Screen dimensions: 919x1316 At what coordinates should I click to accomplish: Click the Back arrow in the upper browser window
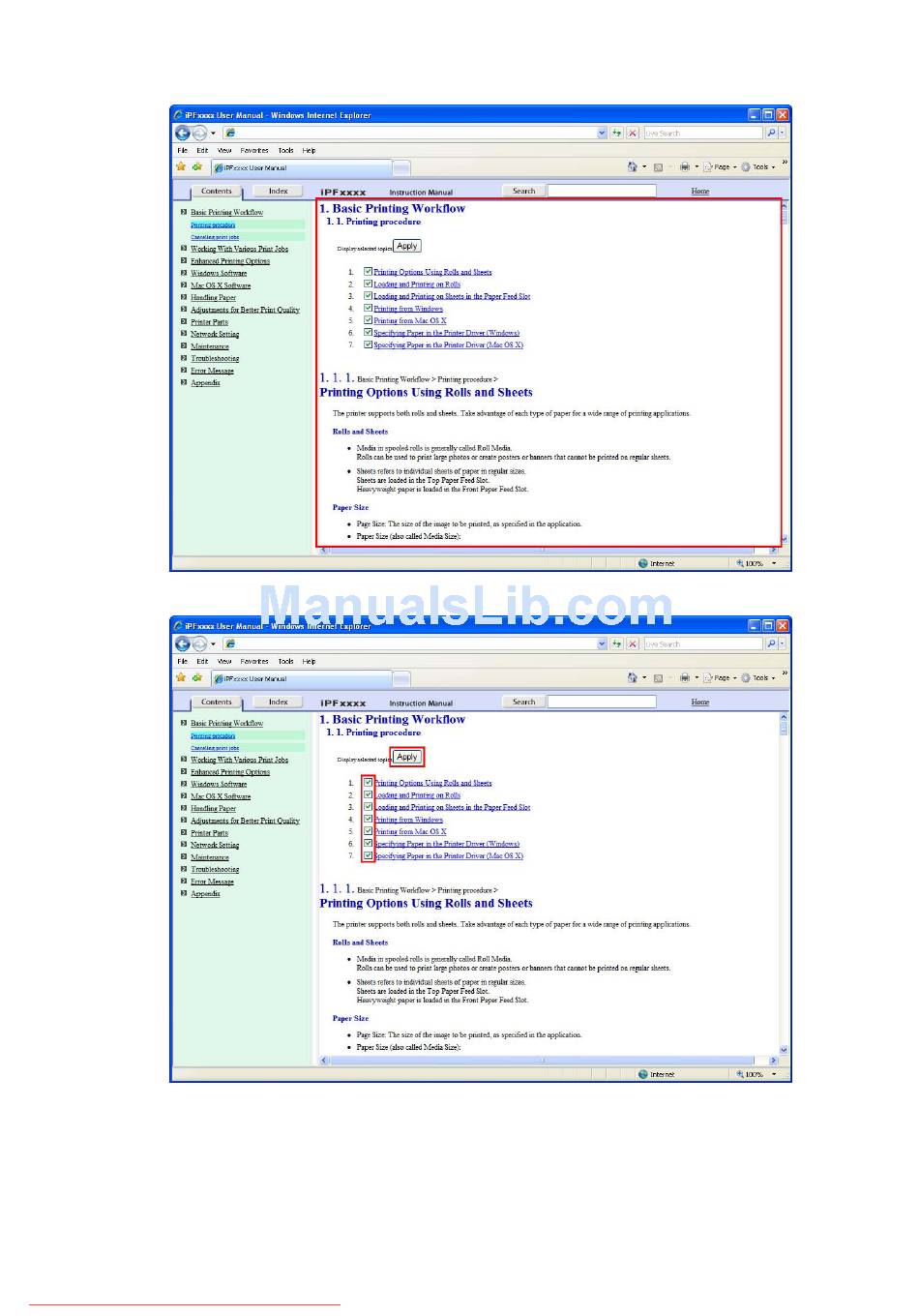point(183,134)
